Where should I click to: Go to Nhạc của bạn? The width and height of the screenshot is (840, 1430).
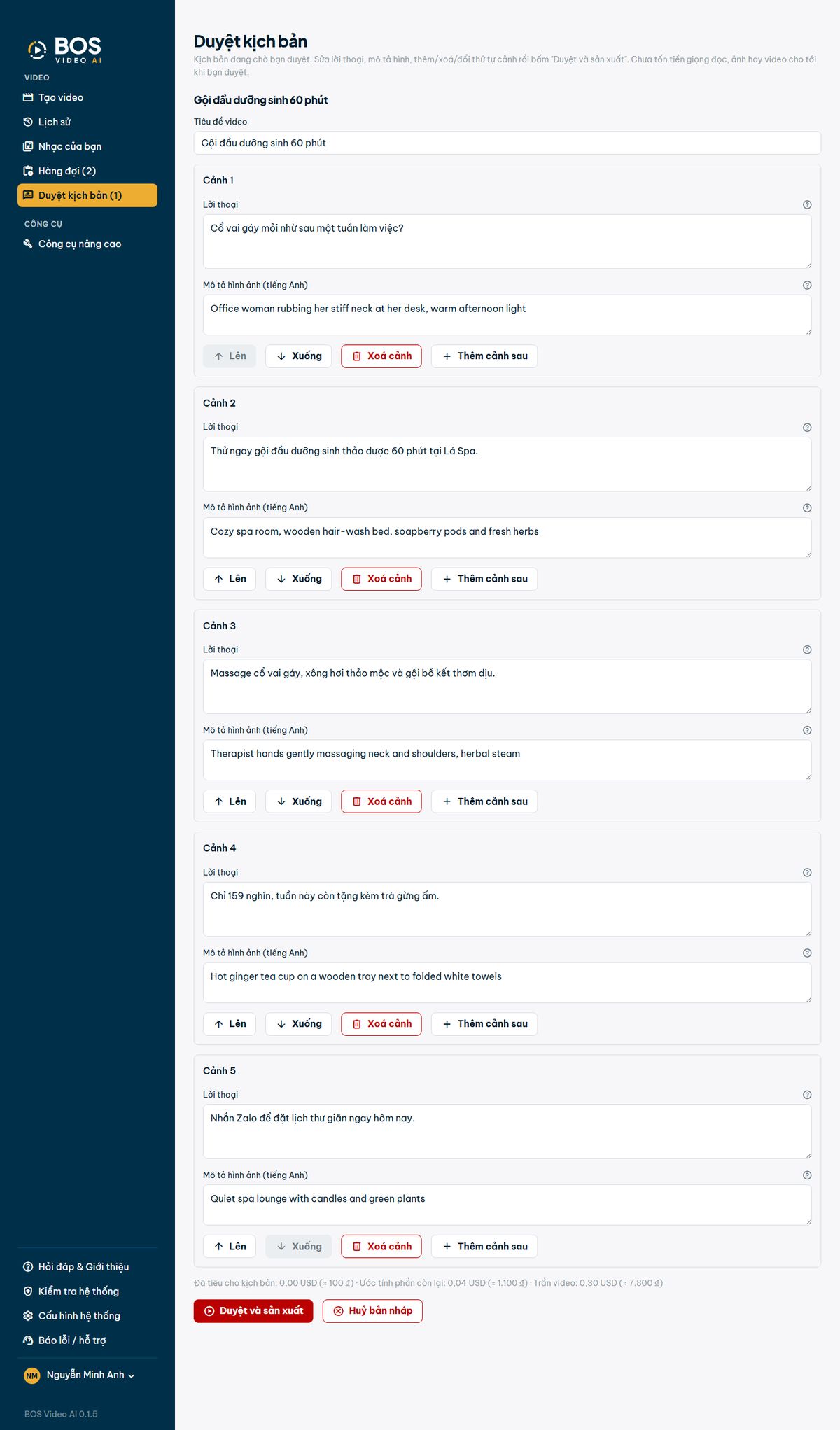[87, 146]
